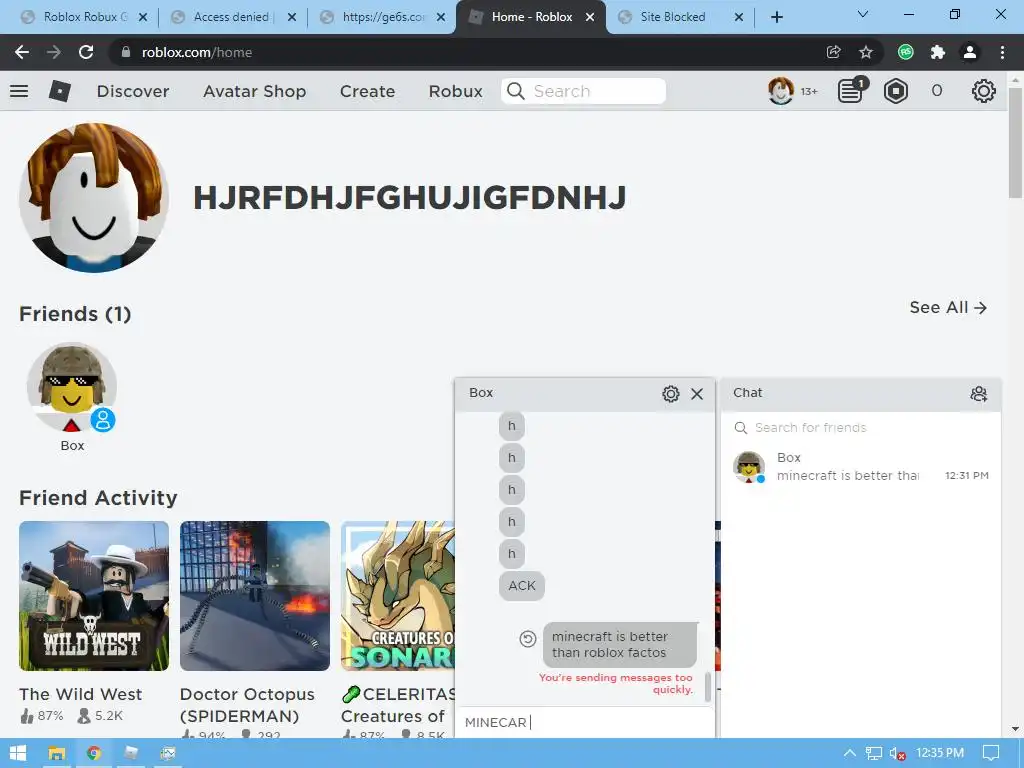Image resolution: width=1024 pixels, height=768 pixels.
Task: Open The Wild West game thumbnail
Action: pos(93,596)
